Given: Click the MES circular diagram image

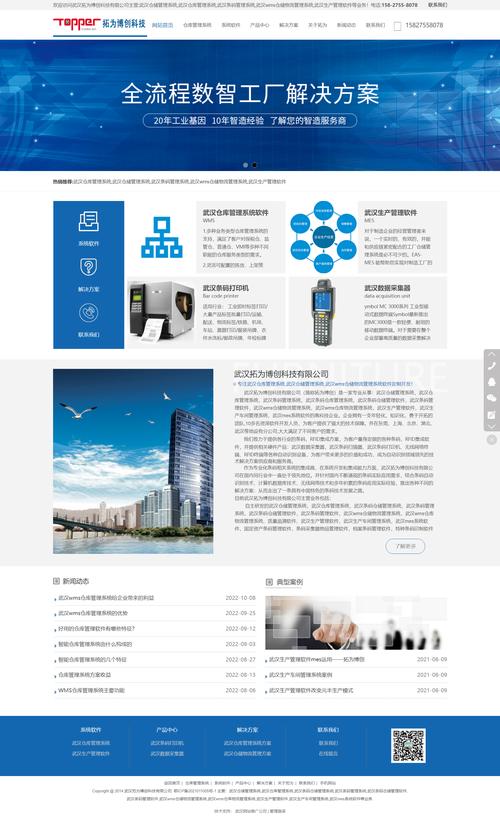Looking at the screenshot, I should [323, 237].
